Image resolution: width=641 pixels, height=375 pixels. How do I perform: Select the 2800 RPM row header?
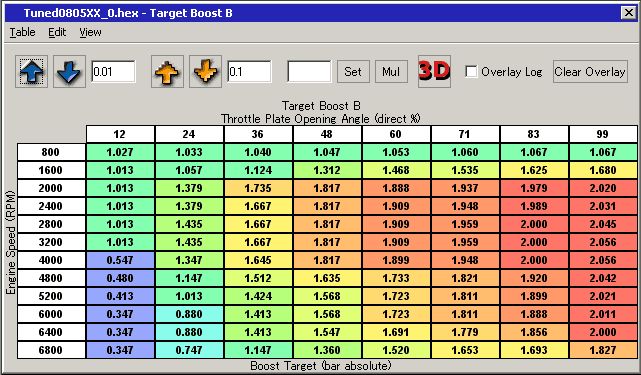click(x=51, y=224)
